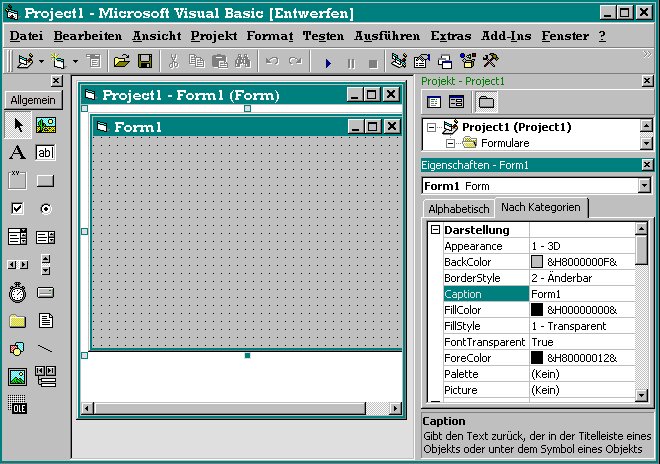Select the DirListBox folder control tool
Screen dimensions: 660x464
(17, 321)
